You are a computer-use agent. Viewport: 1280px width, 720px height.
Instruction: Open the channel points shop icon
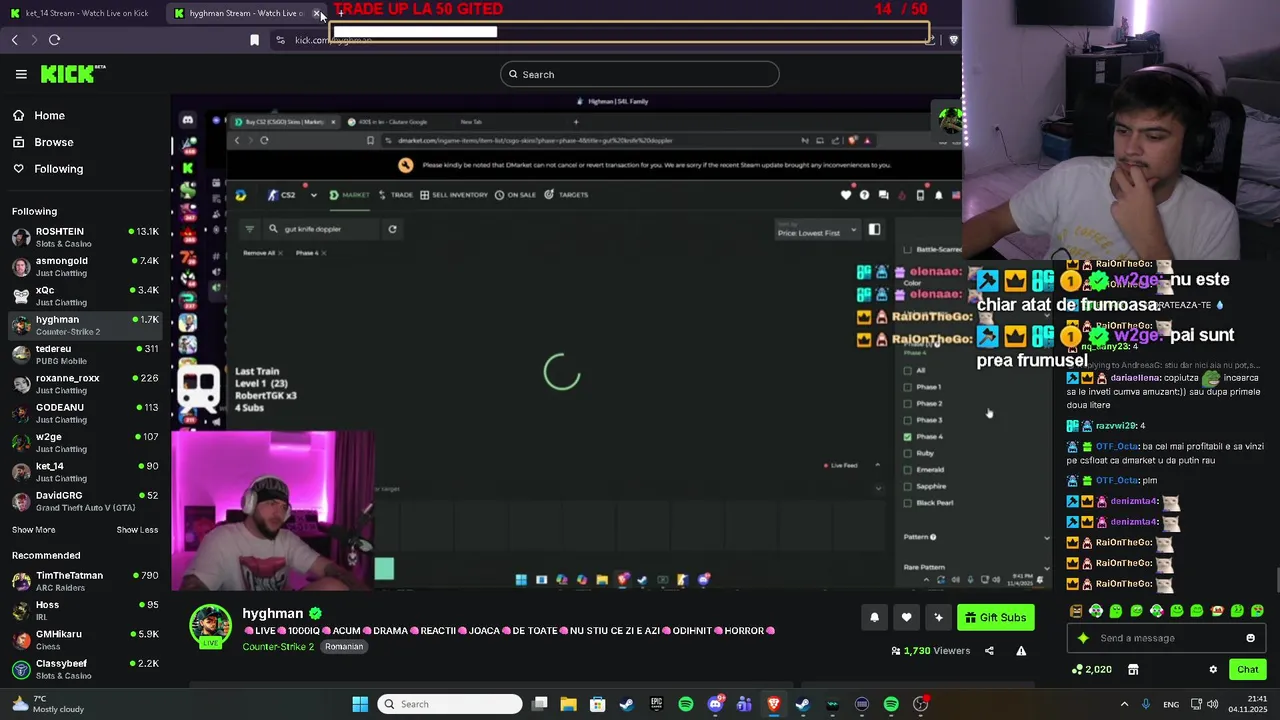click(x=1133, y=669)
